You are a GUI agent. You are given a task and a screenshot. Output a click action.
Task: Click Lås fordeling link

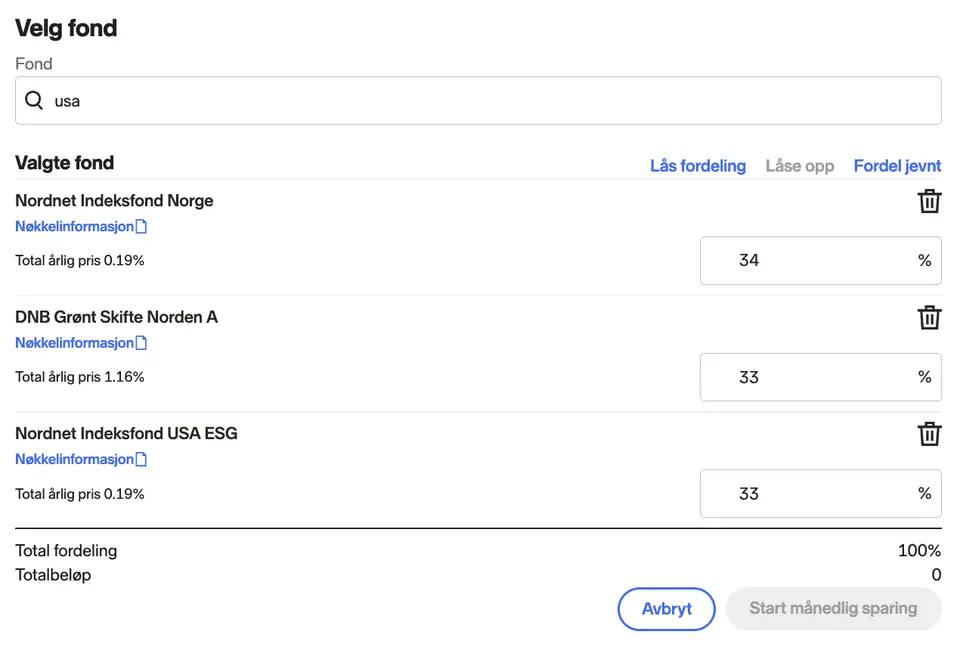click(698, 166)
